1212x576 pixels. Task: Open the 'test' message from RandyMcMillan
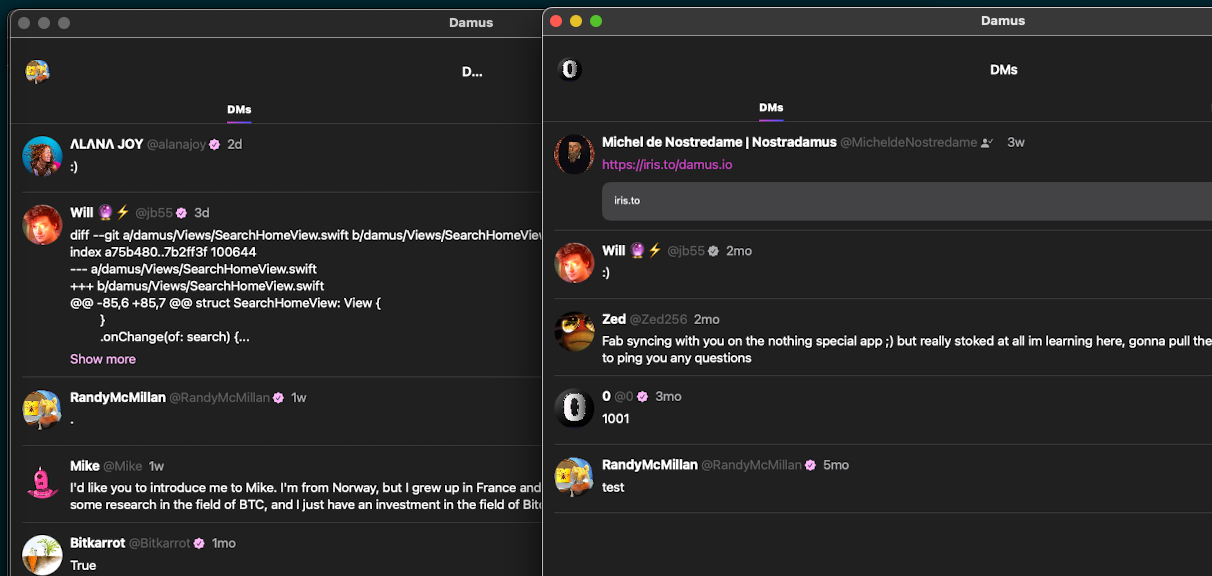click(x=613, y=487)
